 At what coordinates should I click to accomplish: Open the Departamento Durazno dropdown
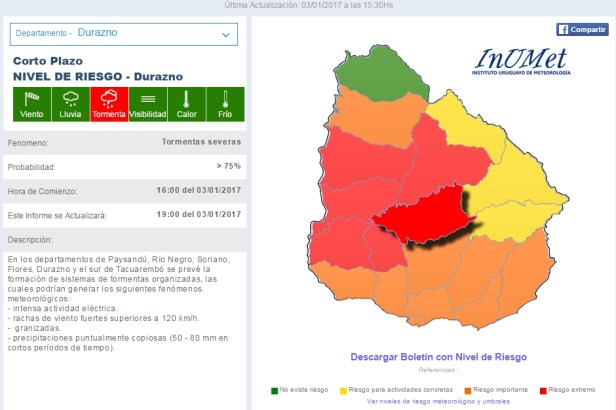click(x=125, y=33)
